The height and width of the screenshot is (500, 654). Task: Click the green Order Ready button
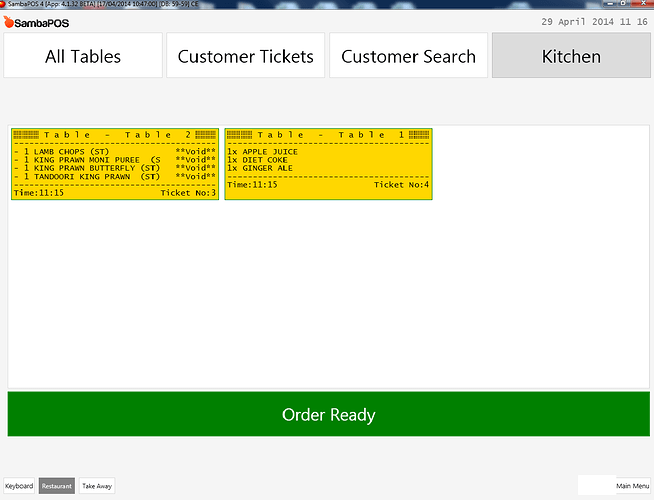[x=329, y=414]
